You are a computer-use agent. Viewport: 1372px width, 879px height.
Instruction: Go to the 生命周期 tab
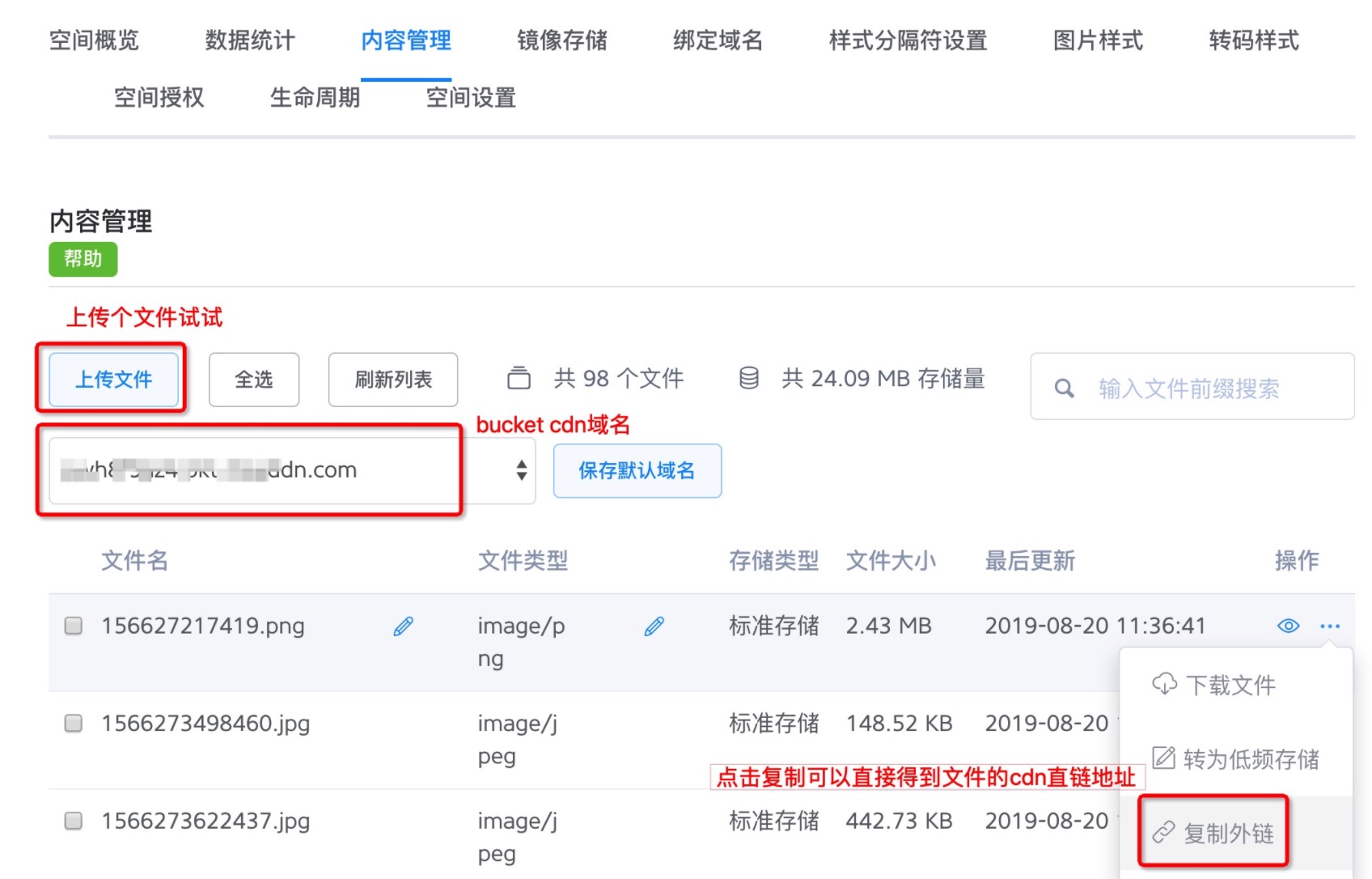315,97
